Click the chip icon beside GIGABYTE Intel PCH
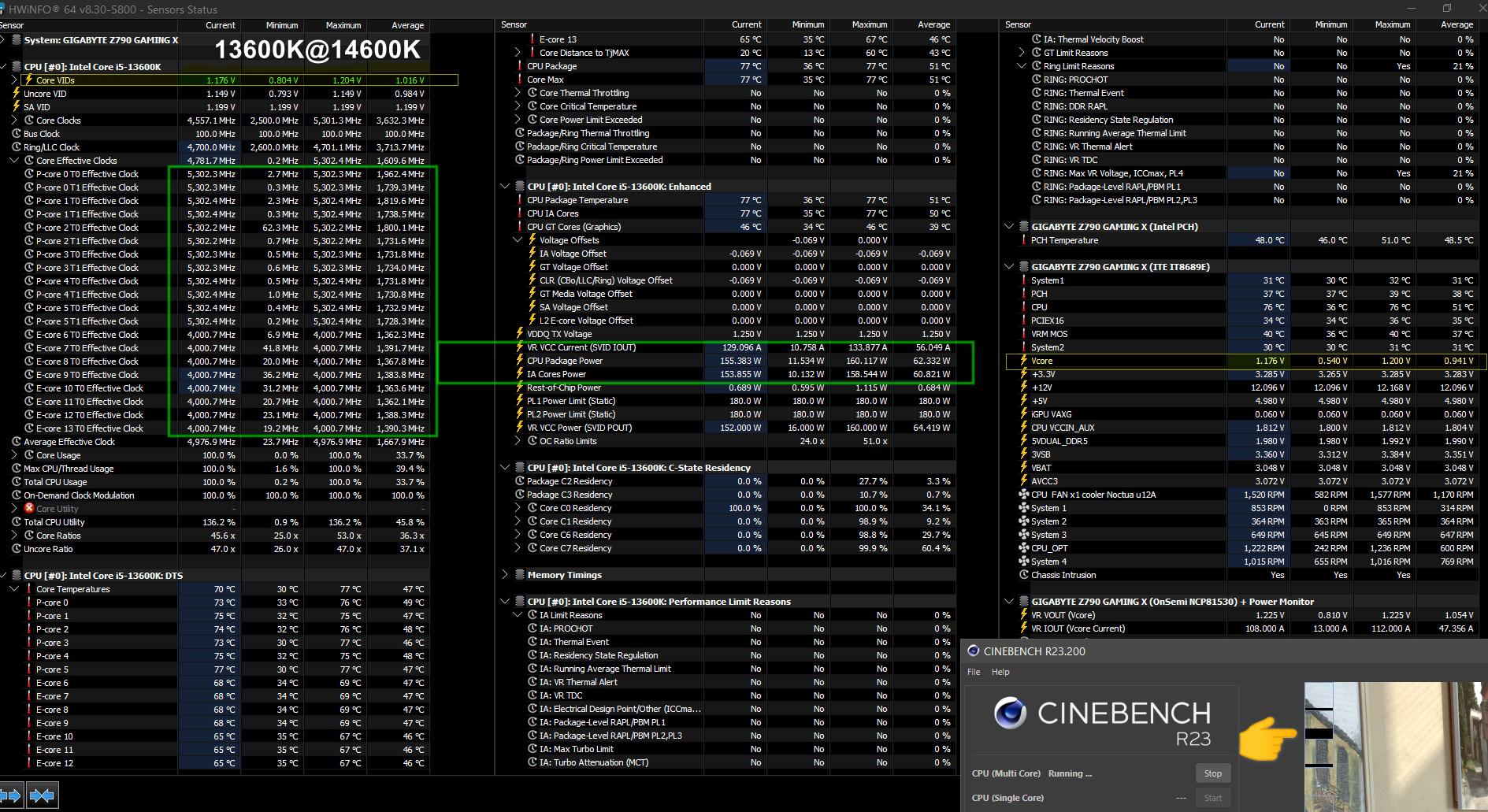Screen dimensions: 1488x812 (1024, 227)
